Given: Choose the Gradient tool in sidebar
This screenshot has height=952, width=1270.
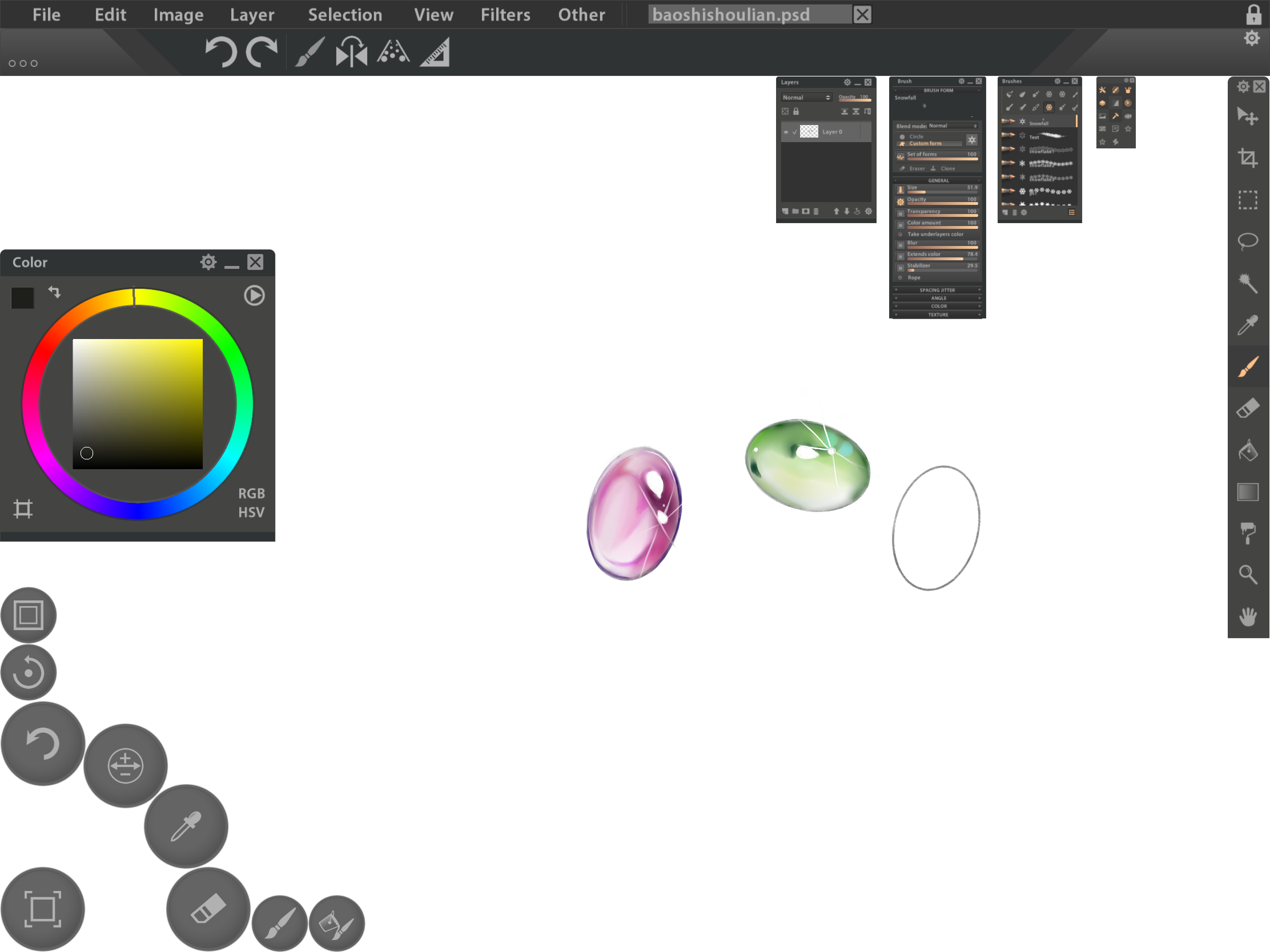Looking at the screenshot, I should (1248, 492).
